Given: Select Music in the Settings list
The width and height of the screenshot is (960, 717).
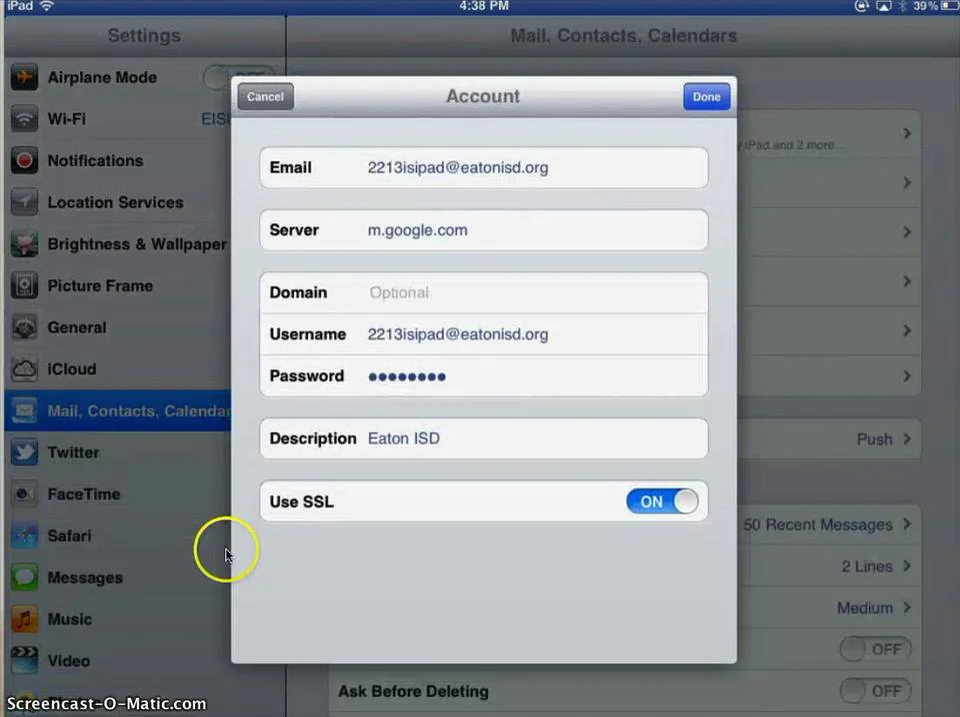Looking at the screenshot, I should (118, 619).
